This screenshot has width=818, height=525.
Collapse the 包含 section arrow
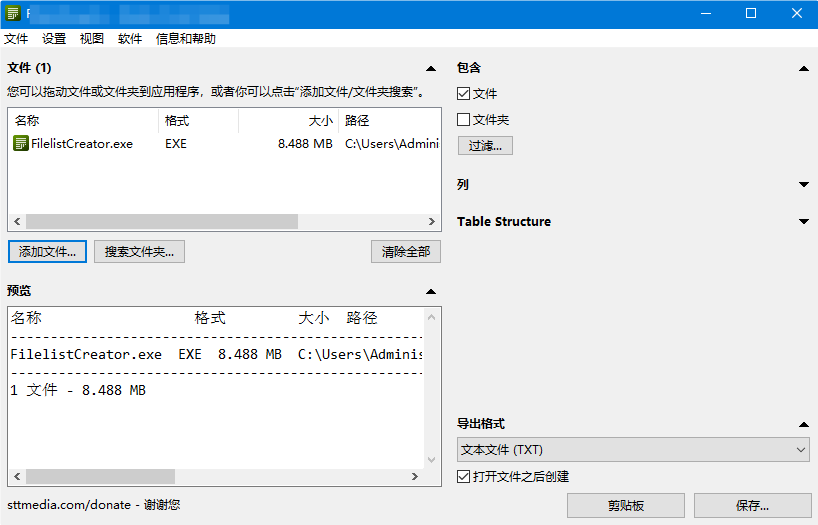[x=804, y=68]
